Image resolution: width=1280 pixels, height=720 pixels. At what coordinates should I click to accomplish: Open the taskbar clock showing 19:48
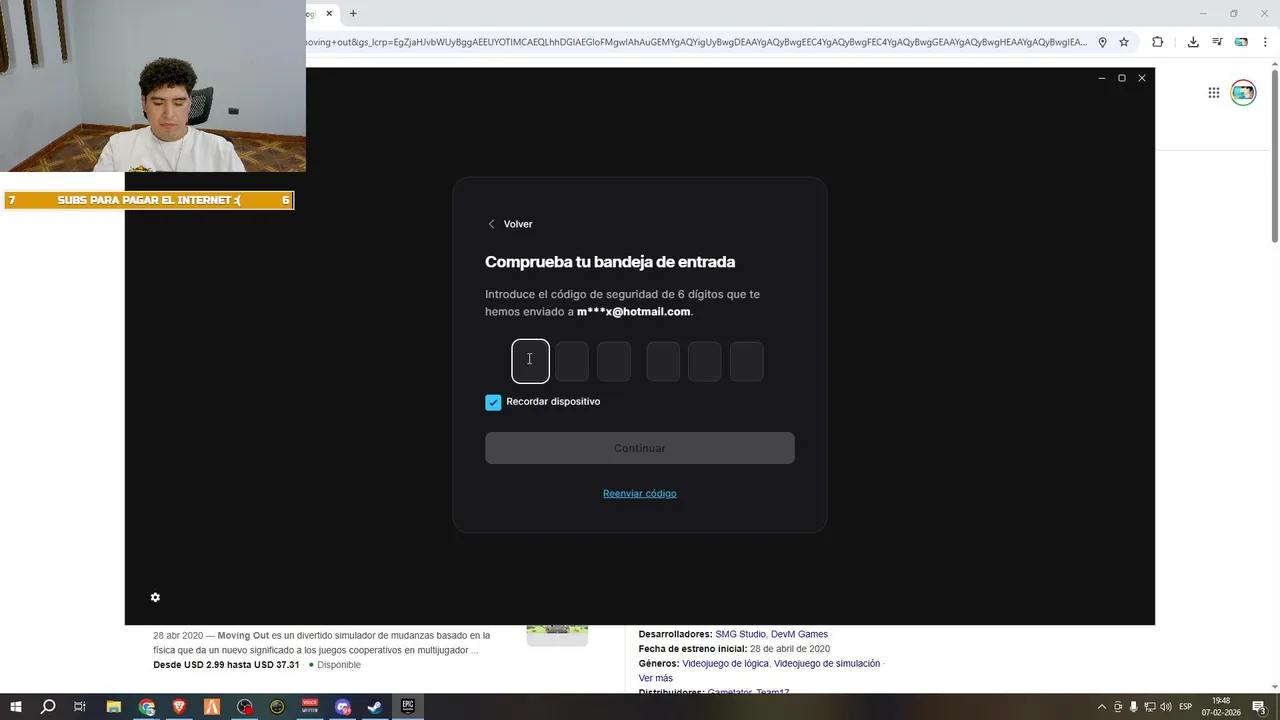[x=1221, y=707]
